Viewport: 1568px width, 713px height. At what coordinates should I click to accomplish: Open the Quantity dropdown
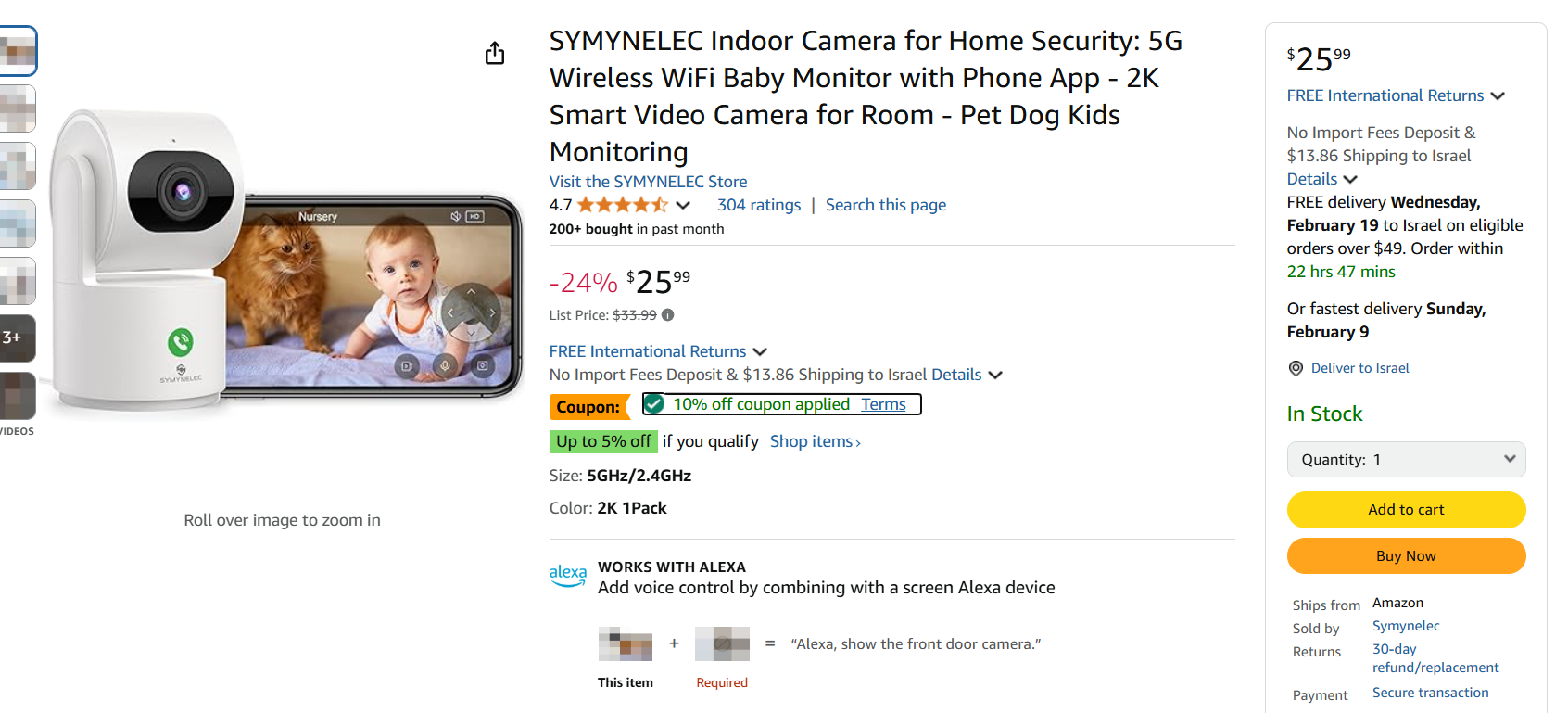(1406, 460)
